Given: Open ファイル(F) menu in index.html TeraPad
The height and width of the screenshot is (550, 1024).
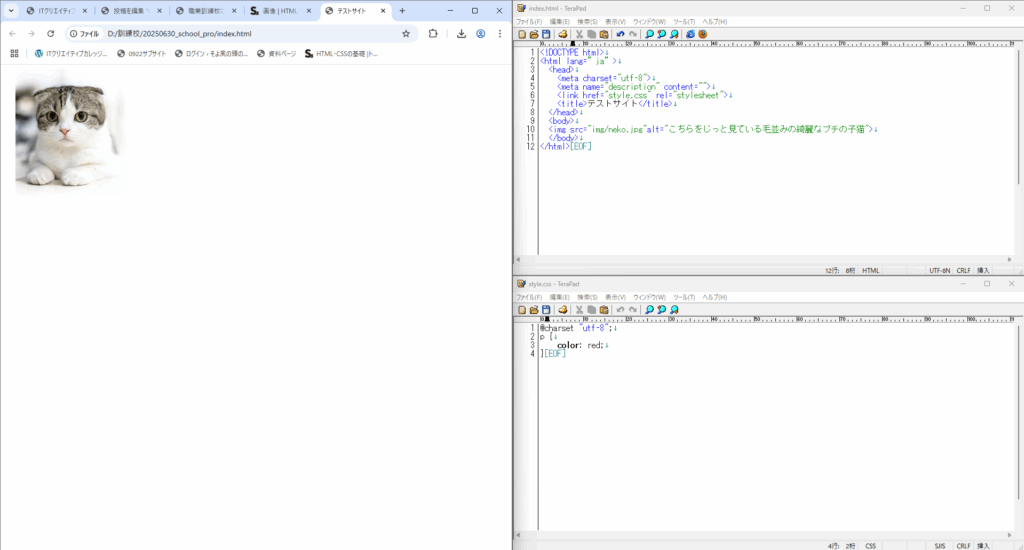Looking at the screenshot, I should tap(528, 21).
